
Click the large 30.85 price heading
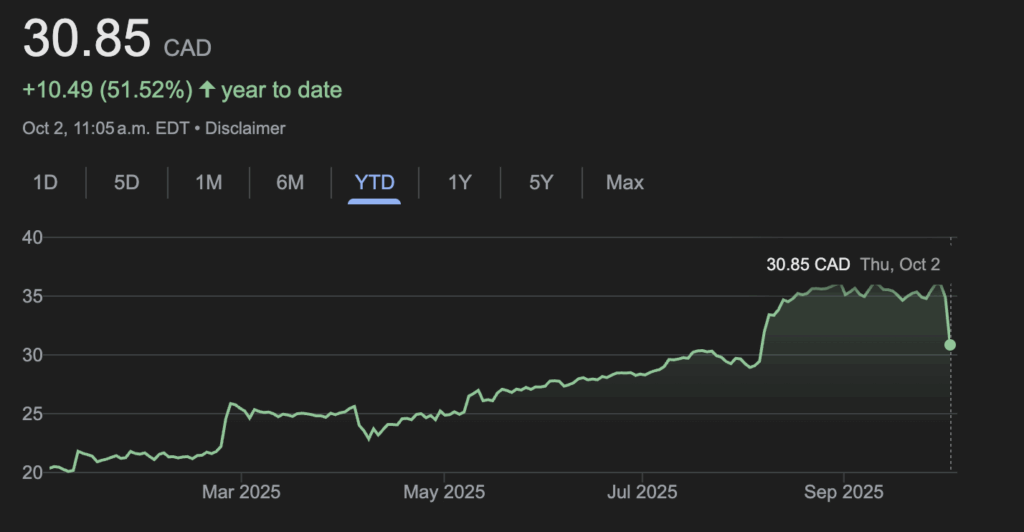(x=87, y=41)
